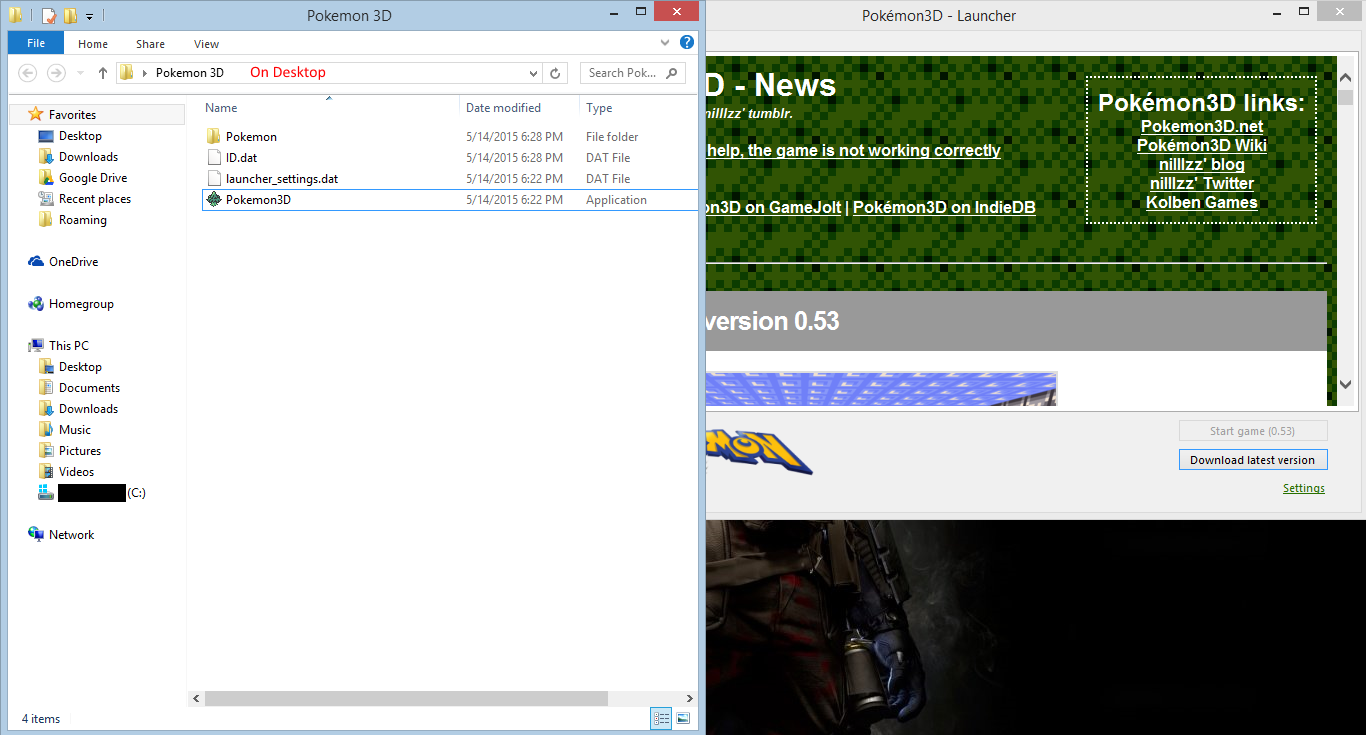Sort files by Type column

599,108
